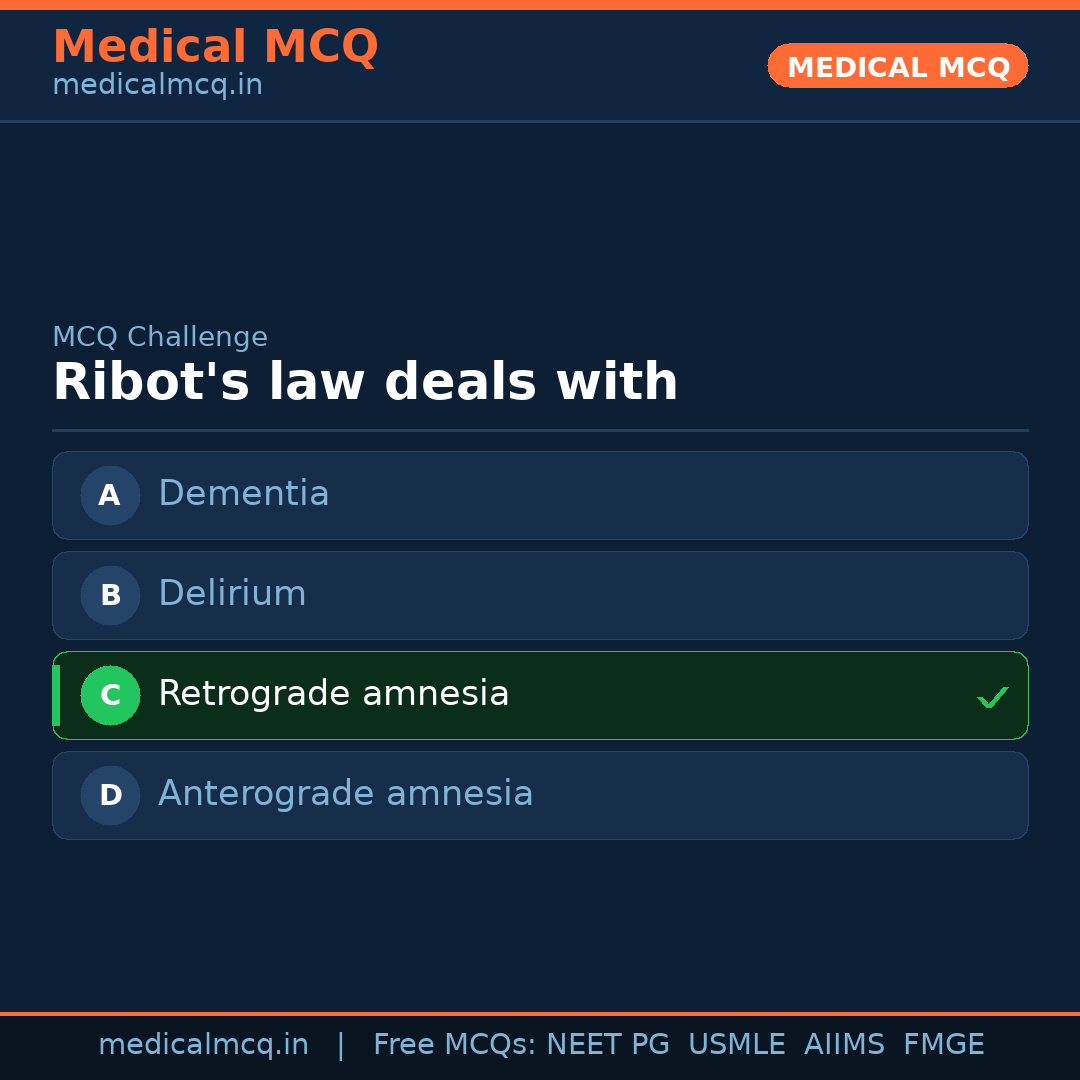Viewport: 1080px width, 1080px height.
Task: Open the Medical MCQ header title
Action: tap(215, 47)
